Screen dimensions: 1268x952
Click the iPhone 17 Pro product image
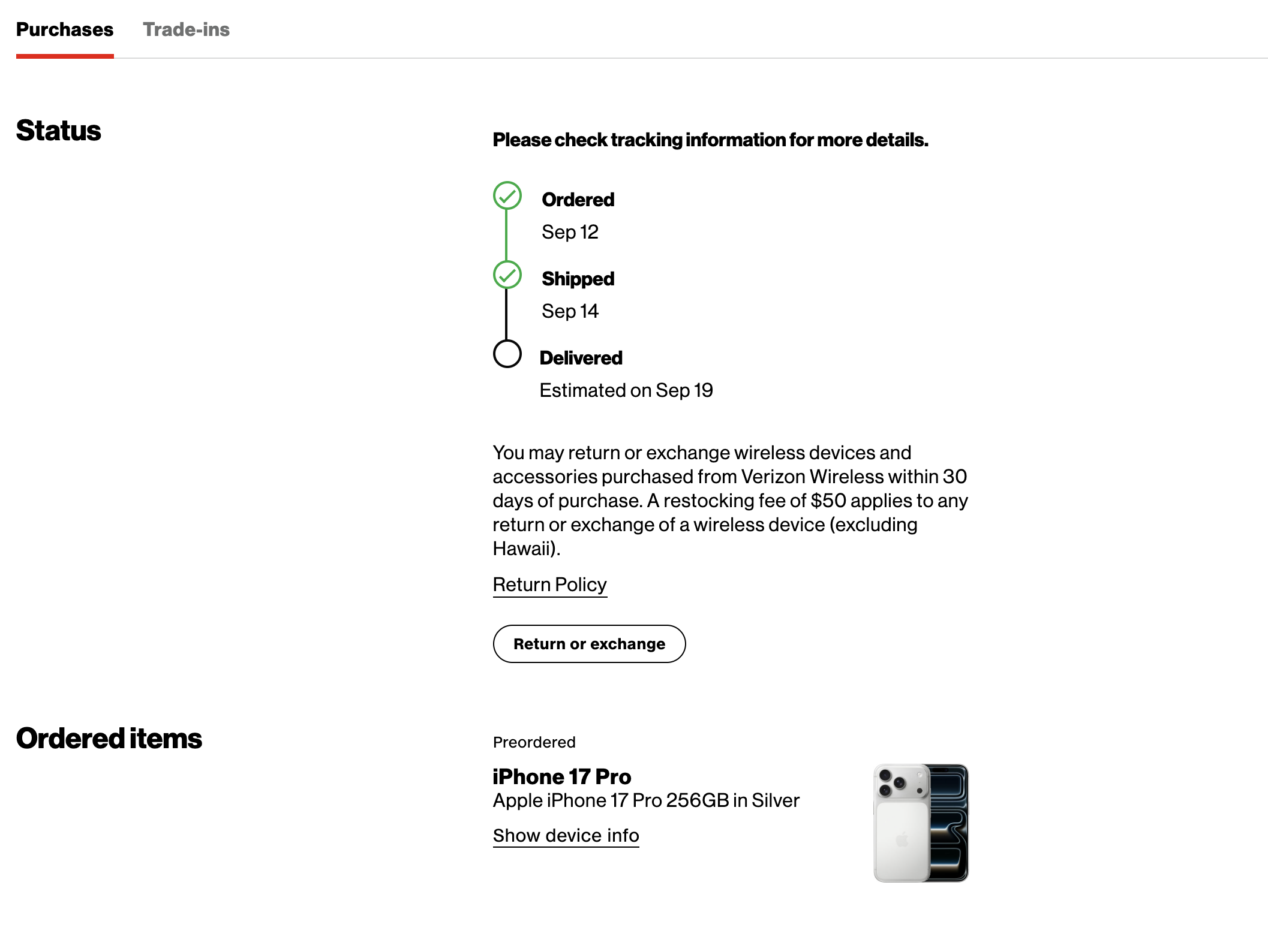coord(921,823)
